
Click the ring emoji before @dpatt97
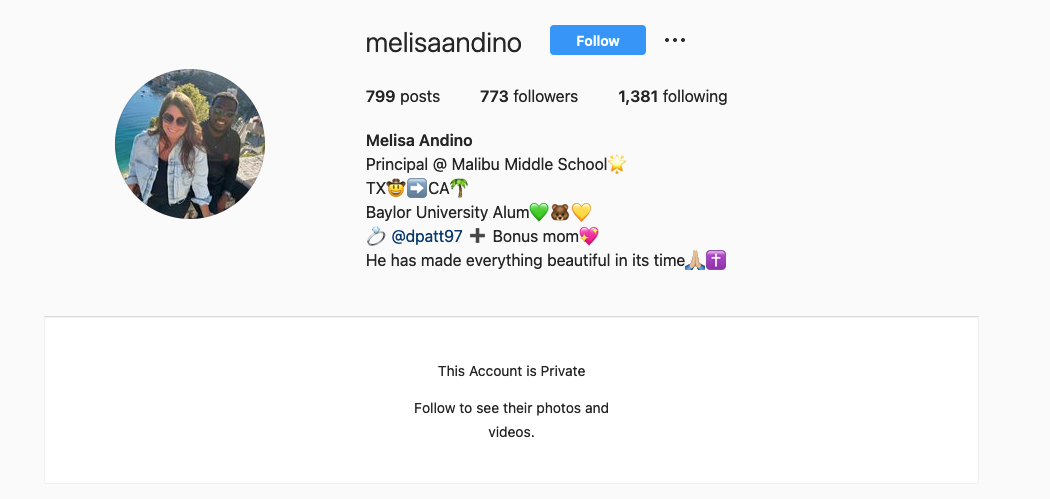[376, 236]
